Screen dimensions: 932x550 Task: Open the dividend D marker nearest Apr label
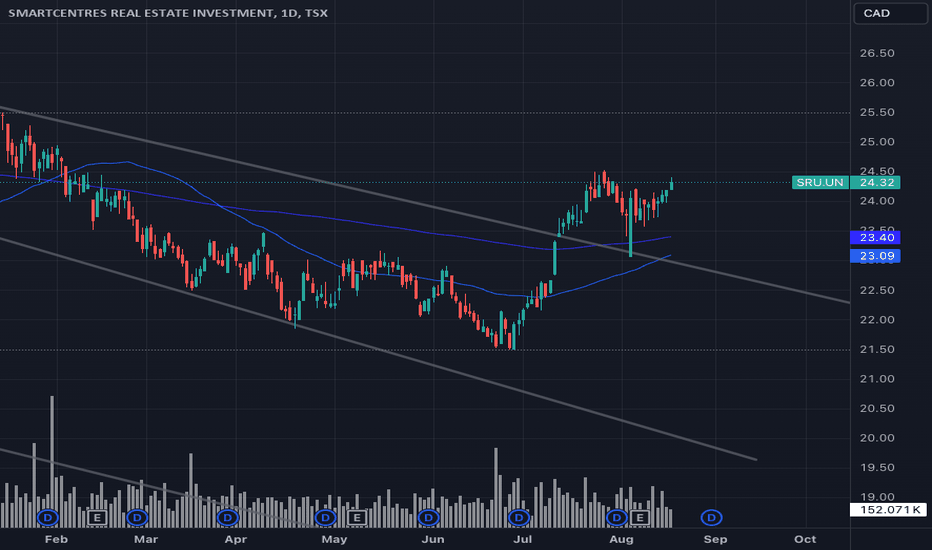click(227, 518)
